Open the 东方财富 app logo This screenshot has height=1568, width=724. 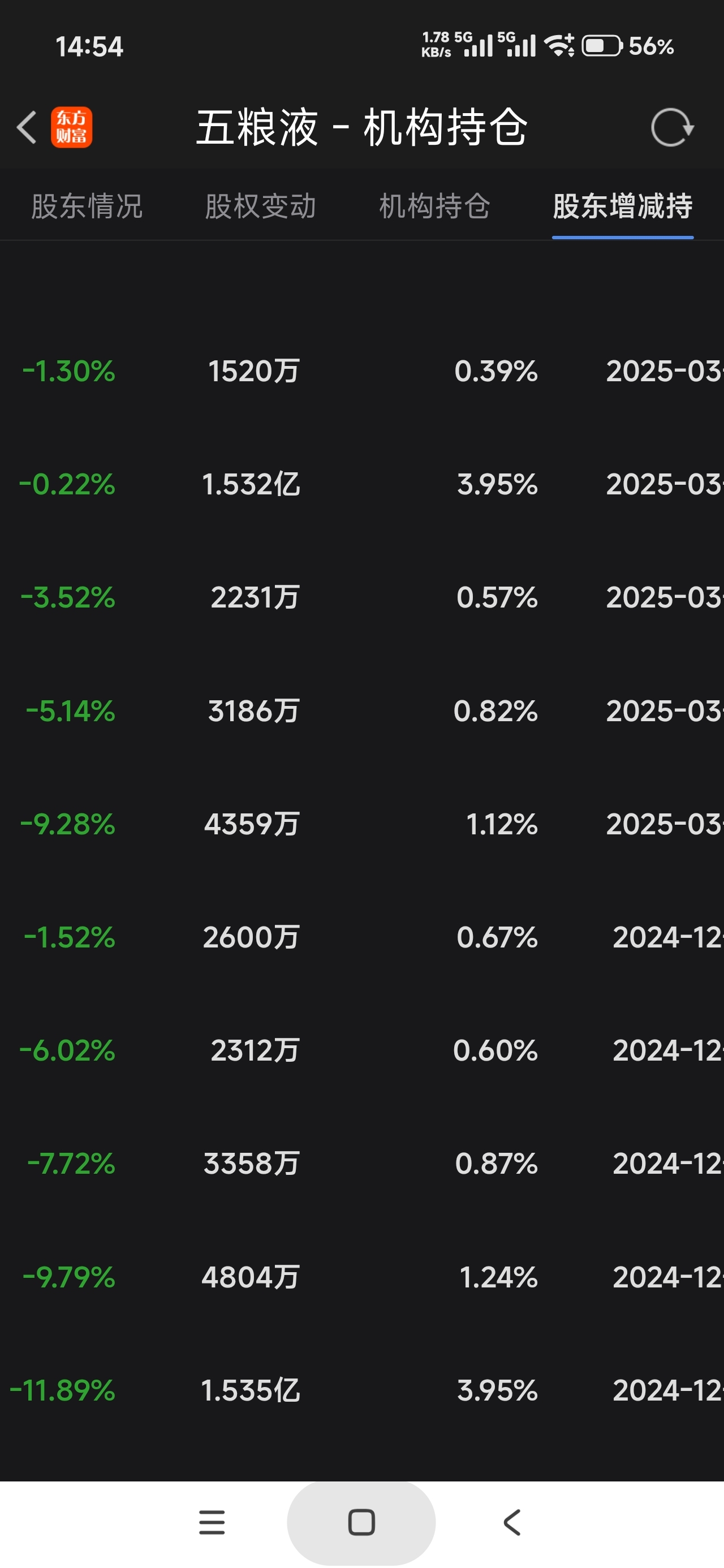tap(71, 127)
